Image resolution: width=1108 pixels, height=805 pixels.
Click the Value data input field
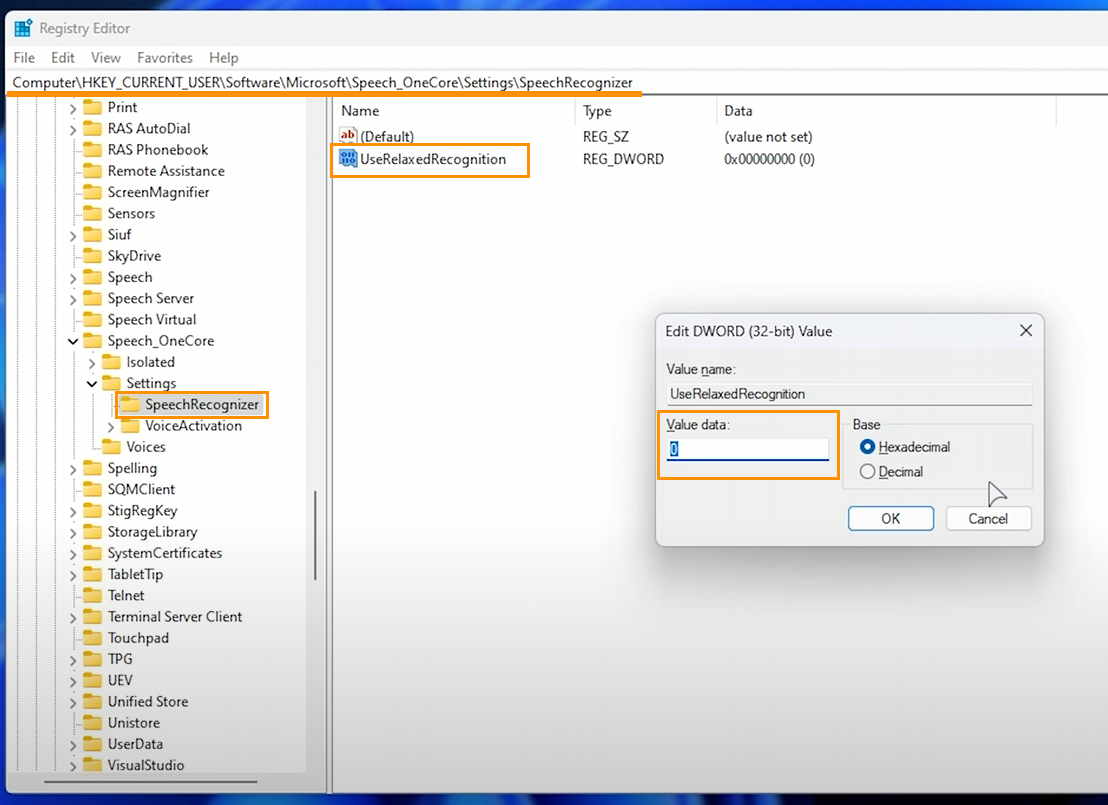(x=748, y=449)
